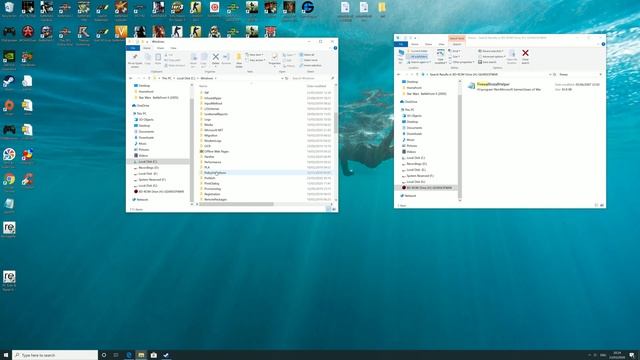Screen dimensions: 640x360
Task: Switch Windows folder to large icons view
Action: [x=333, y=209]
